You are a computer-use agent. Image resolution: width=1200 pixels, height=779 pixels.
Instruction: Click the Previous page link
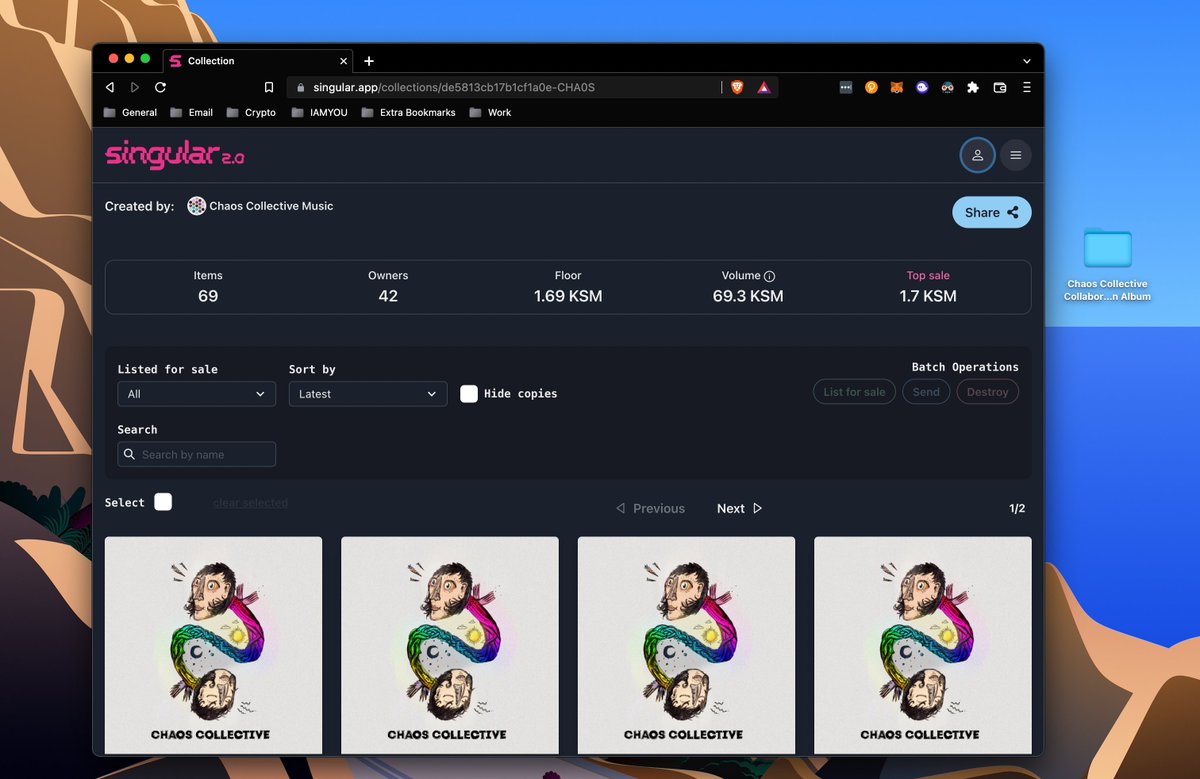pyautogui.click(x=650, y=508)
